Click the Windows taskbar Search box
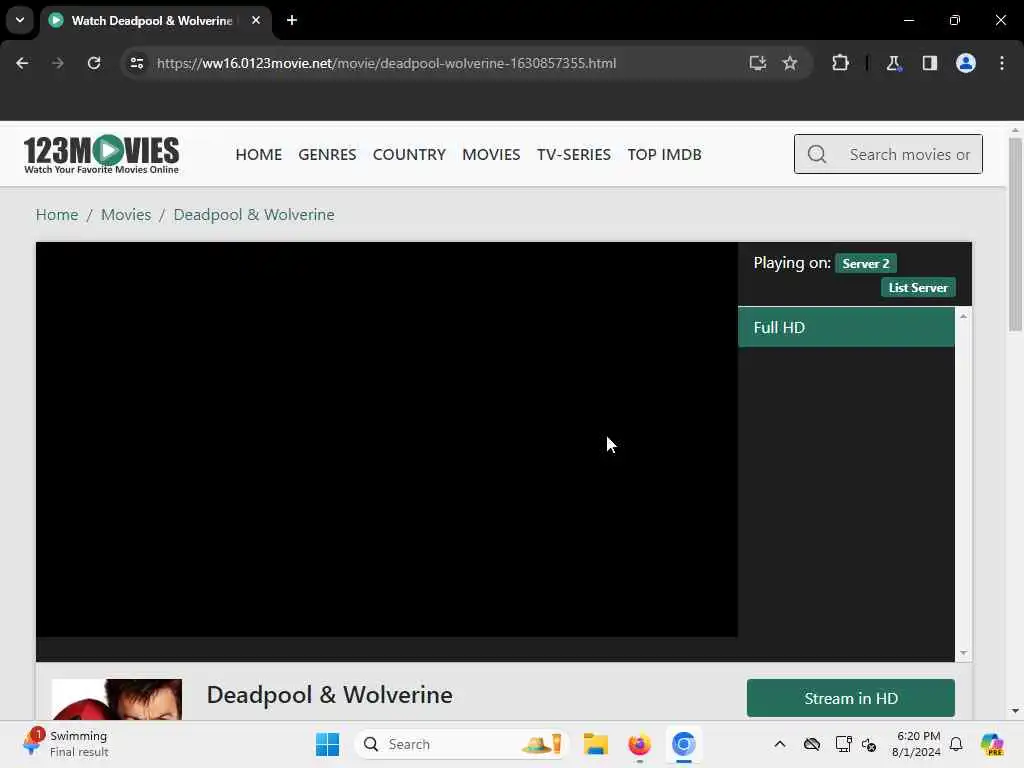 click(462, 744)
